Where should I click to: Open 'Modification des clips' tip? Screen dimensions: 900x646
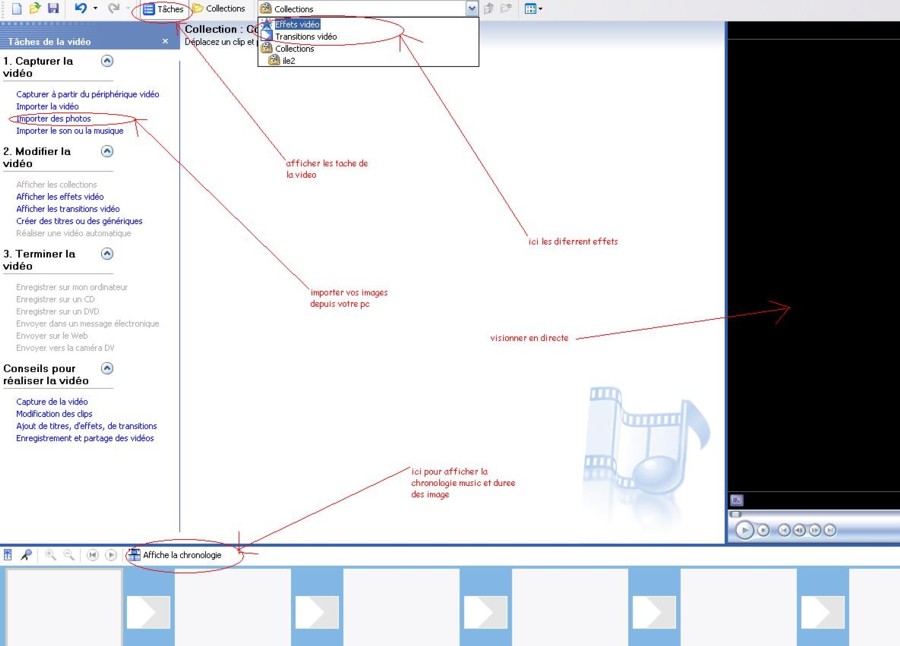tap(54, 414)
